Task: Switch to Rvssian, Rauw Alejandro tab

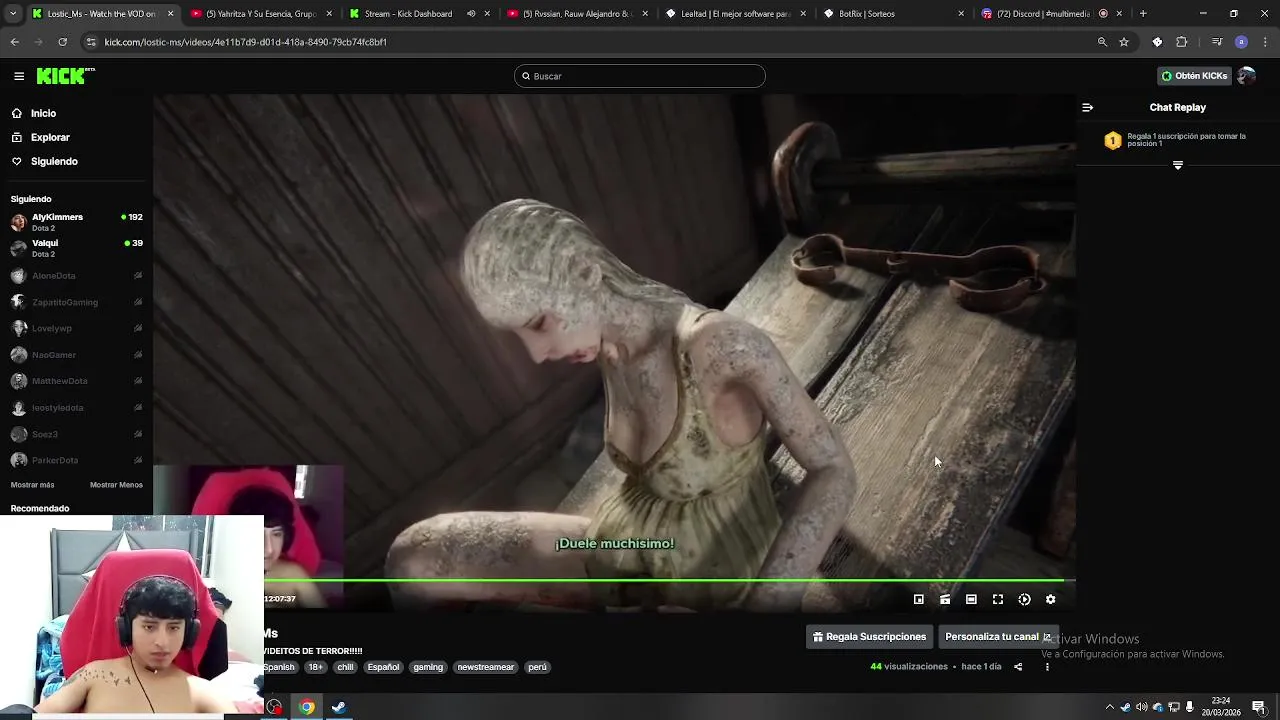Action: click(577, 14)
